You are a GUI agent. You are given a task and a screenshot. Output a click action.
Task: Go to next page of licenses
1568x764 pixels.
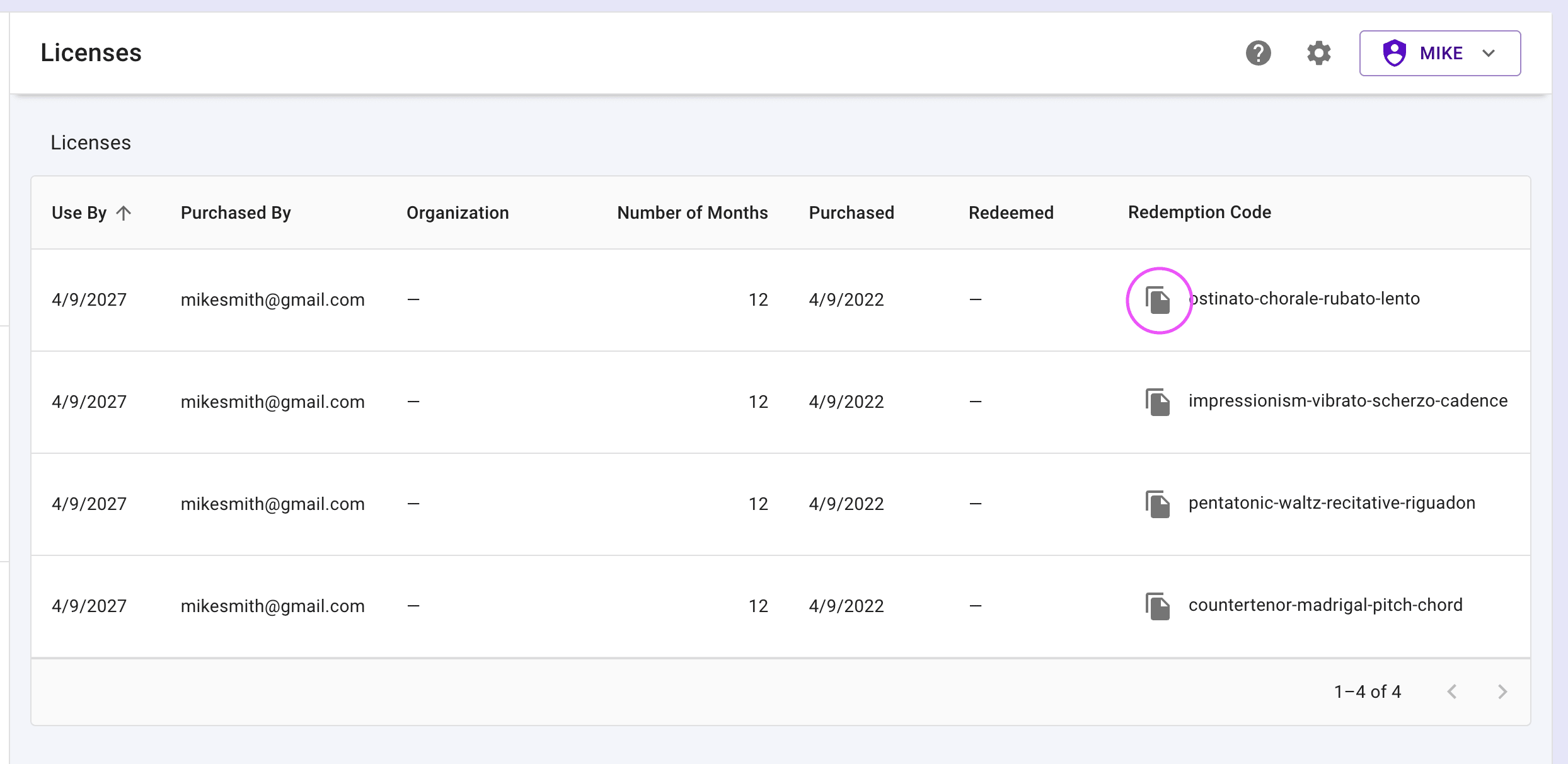(x=1502, y=692)
